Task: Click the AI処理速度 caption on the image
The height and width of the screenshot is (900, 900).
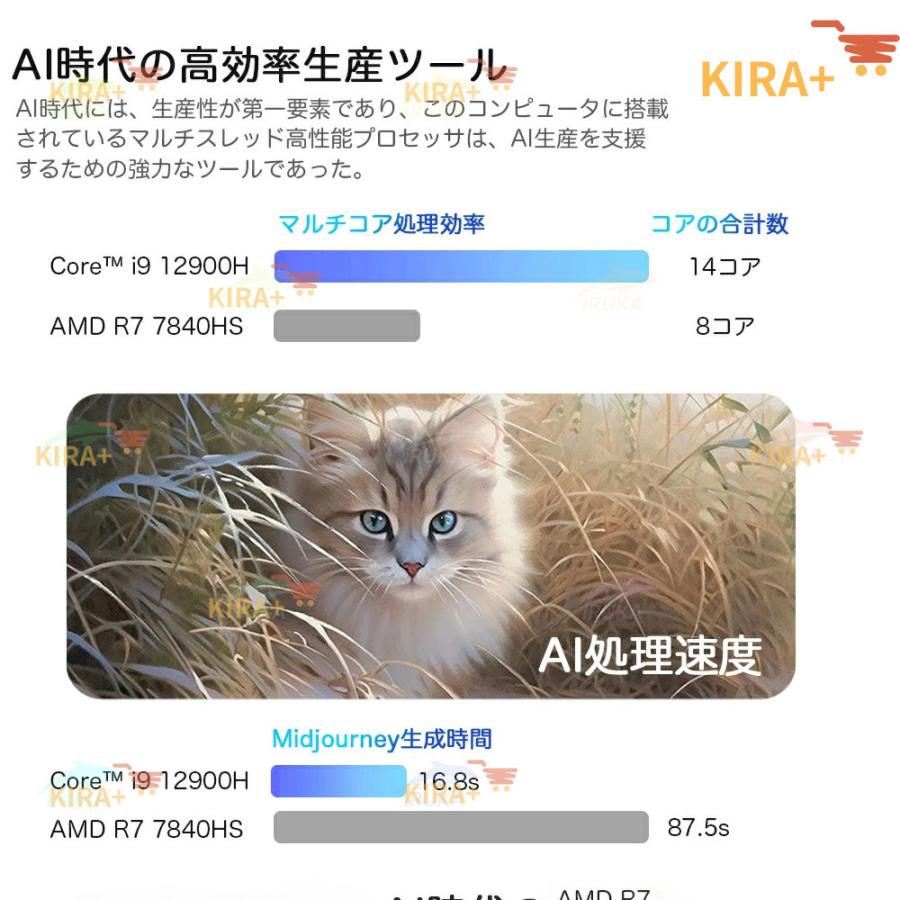Action: 649,656
